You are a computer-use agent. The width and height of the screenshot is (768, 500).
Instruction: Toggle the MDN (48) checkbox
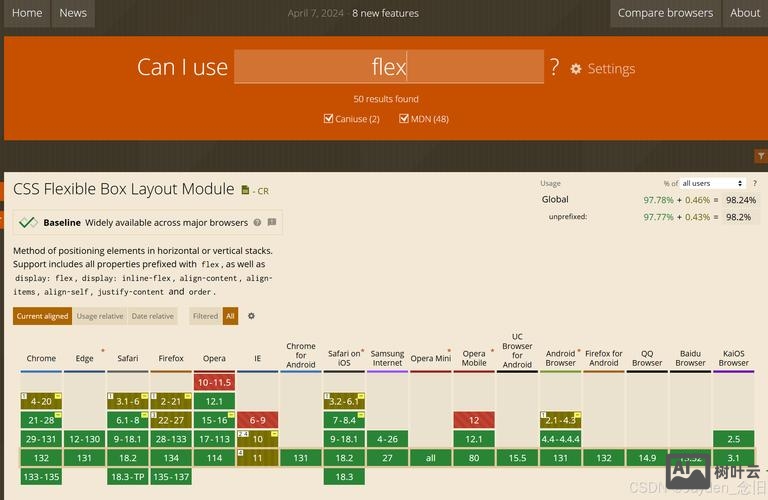tap(404, 119)
